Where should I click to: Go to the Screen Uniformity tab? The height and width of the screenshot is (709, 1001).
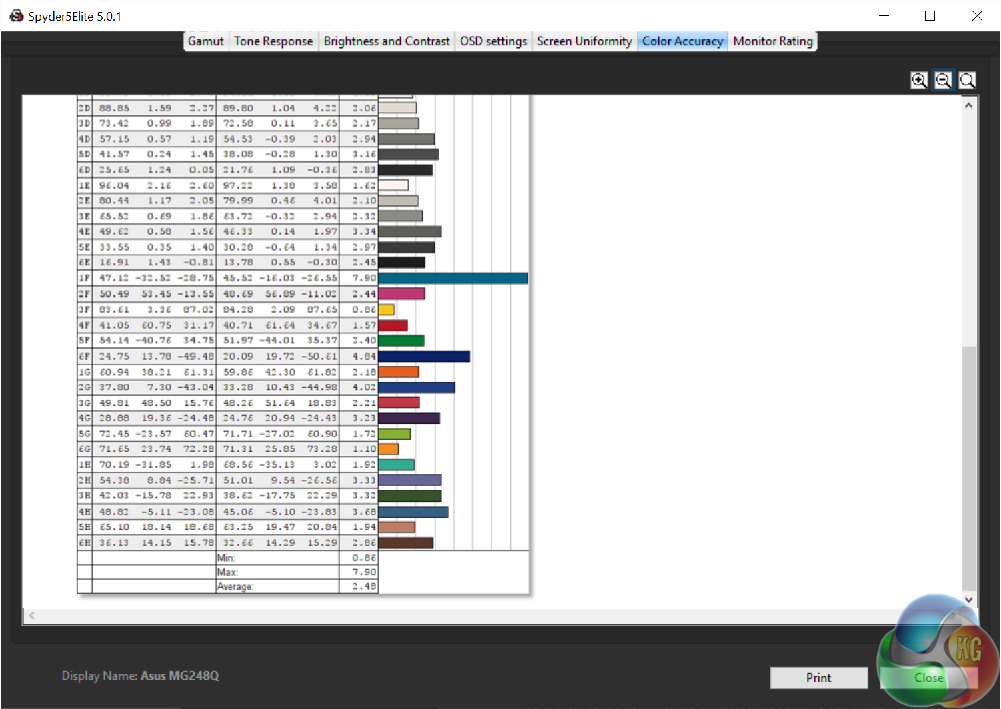[584, 41]
